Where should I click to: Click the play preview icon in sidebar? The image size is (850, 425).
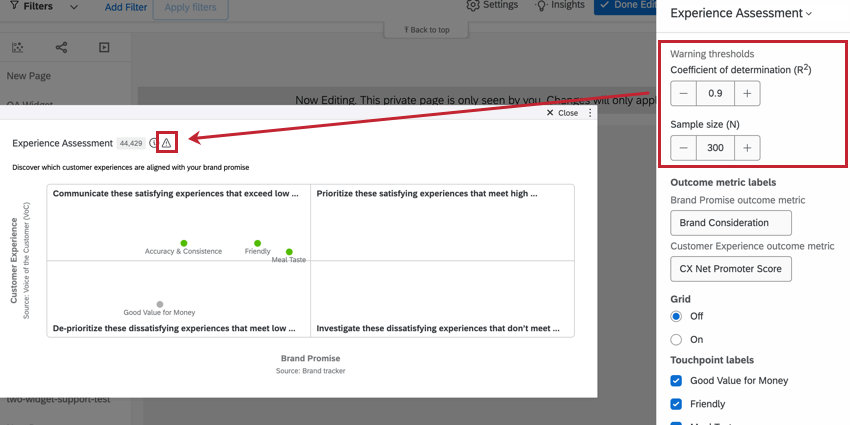[x=104, y=47]
